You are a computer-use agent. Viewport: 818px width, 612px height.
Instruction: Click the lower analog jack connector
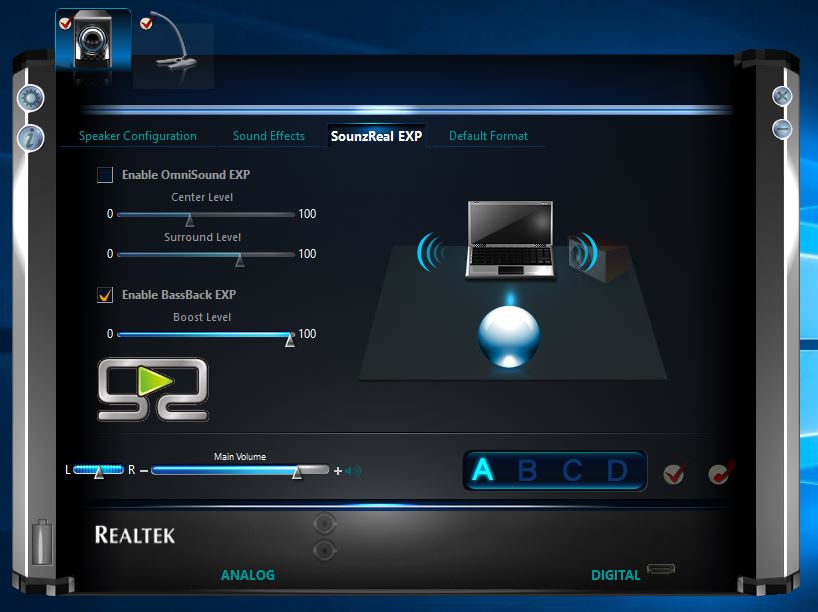pos(324,550)
